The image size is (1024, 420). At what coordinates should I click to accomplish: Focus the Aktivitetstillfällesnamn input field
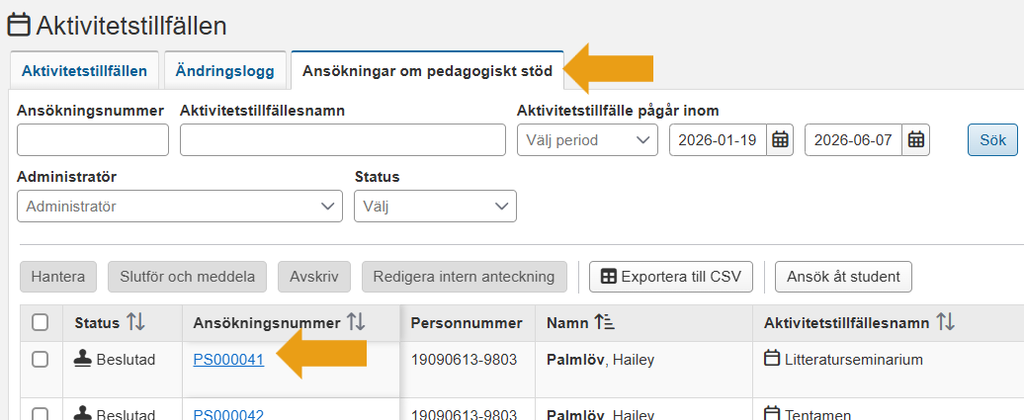343,140
